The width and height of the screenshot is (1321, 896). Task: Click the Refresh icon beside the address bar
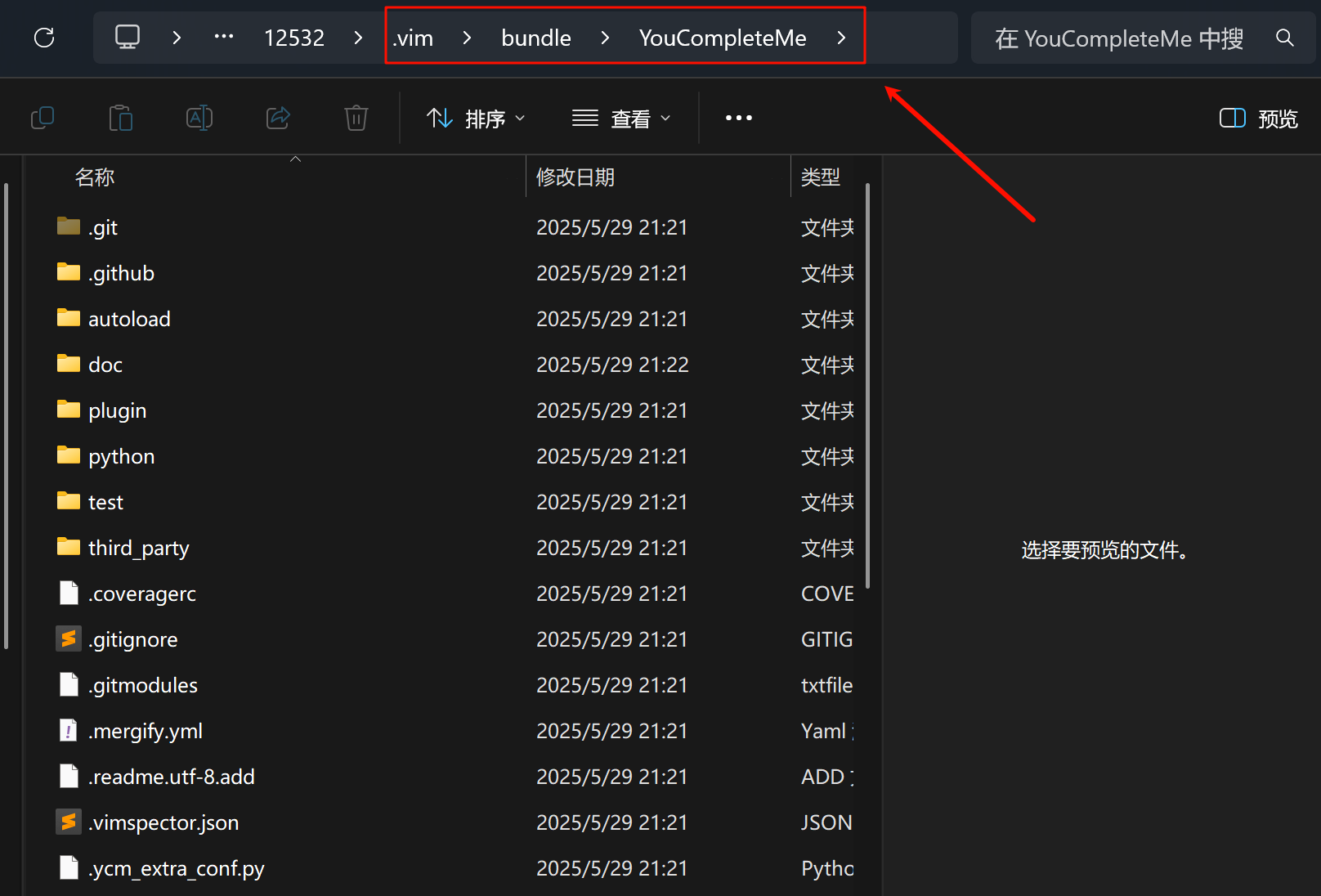pyautogui.click(x=45, y=37)
